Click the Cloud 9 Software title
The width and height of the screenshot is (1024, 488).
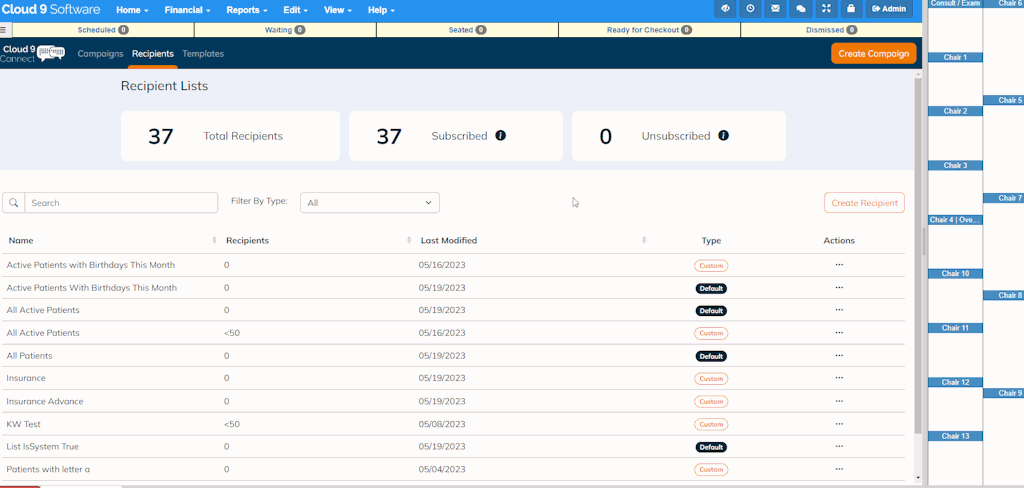click(x=51, y=9)
